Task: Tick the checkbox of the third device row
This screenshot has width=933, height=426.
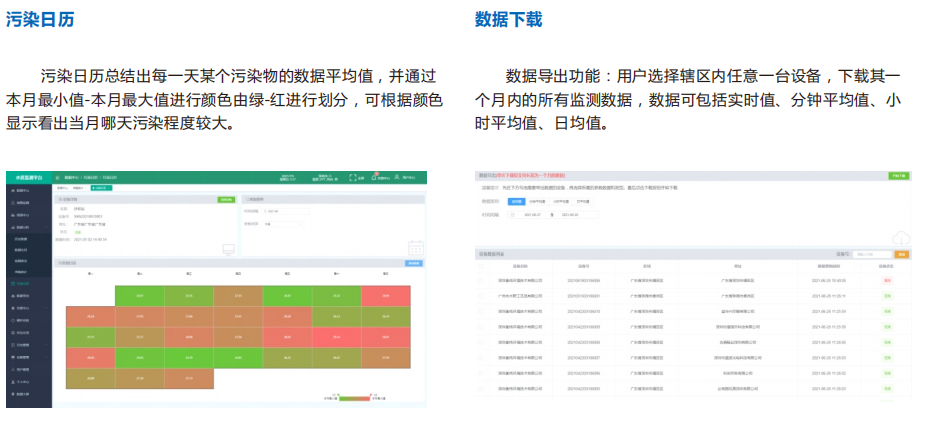Action: point(481,311)
